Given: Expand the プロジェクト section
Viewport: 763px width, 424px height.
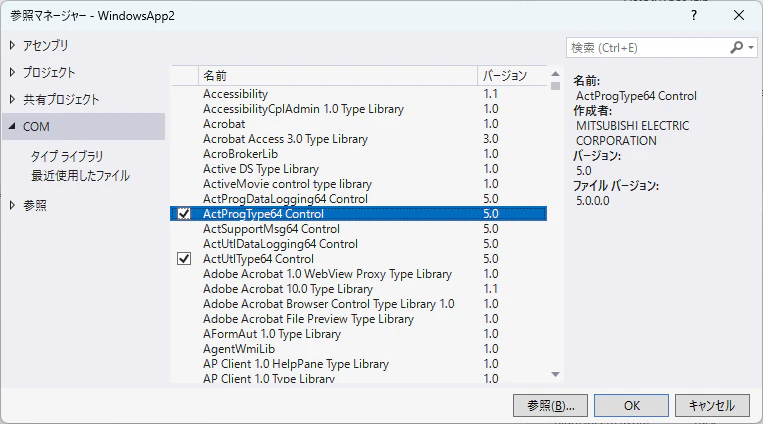Looking at the screenshot, I should click(x=12, y=73).
